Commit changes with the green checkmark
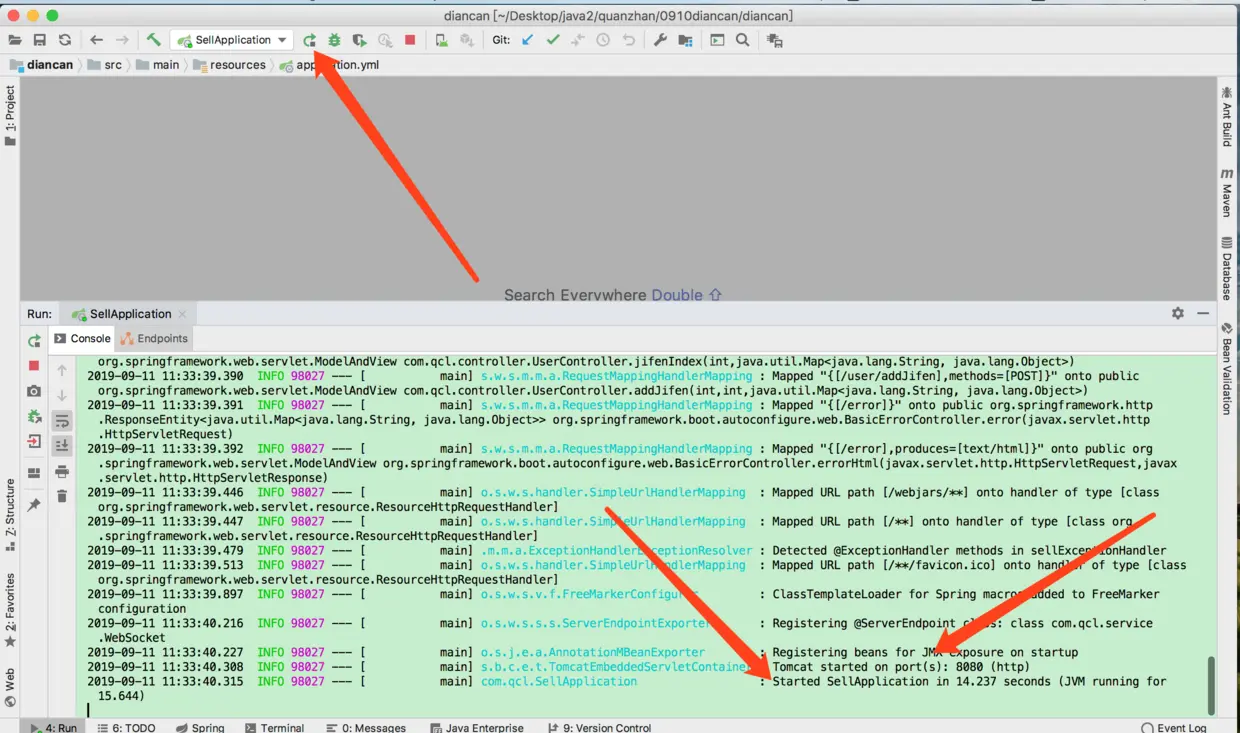Screen dimensions: 1240x733 click(553, 40)
